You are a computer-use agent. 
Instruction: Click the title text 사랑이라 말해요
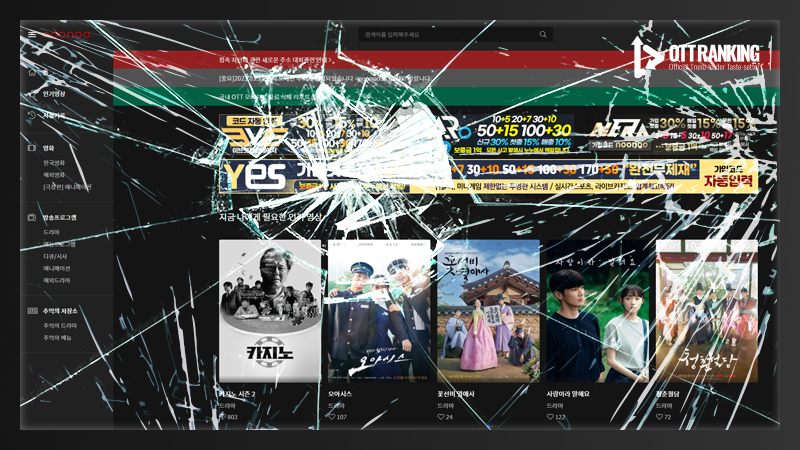click(568, 394)
